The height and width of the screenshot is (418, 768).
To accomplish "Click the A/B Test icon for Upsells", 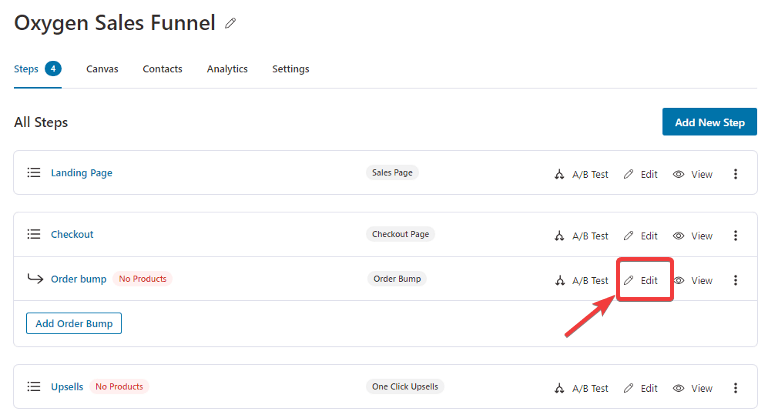I will point(559,388).
